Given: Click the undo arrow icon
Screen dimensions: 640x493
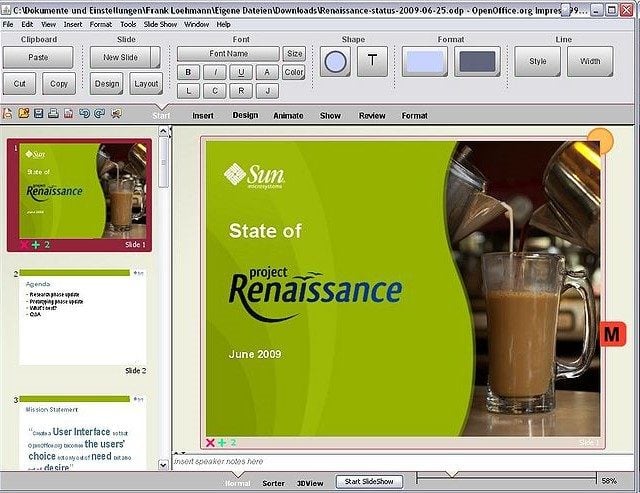Looking at the screenshot, I should pyautogui.click(x=84, y=114).
